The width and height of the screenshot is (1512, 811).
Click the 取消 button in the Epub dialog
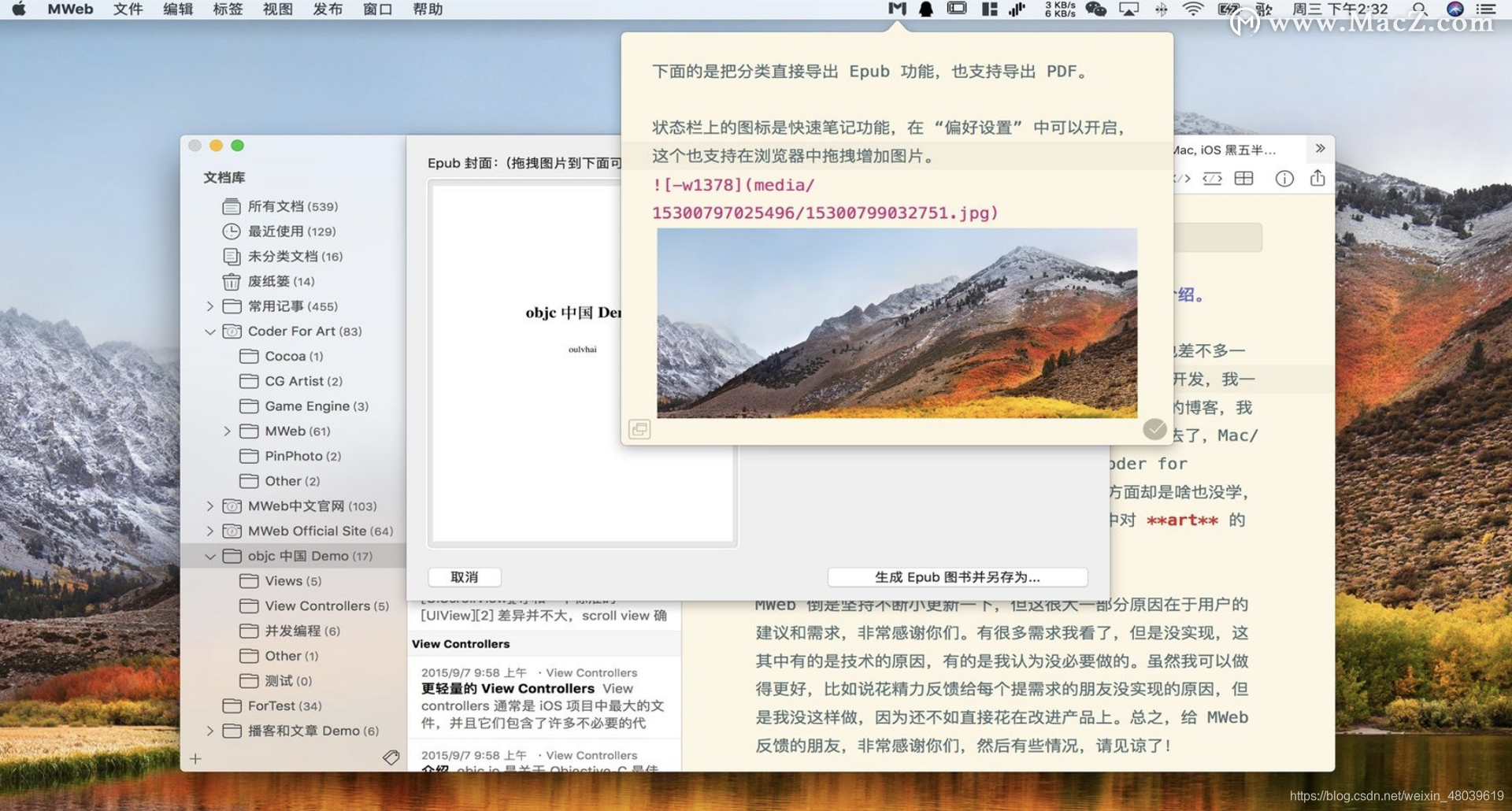(x=465, y=577)
